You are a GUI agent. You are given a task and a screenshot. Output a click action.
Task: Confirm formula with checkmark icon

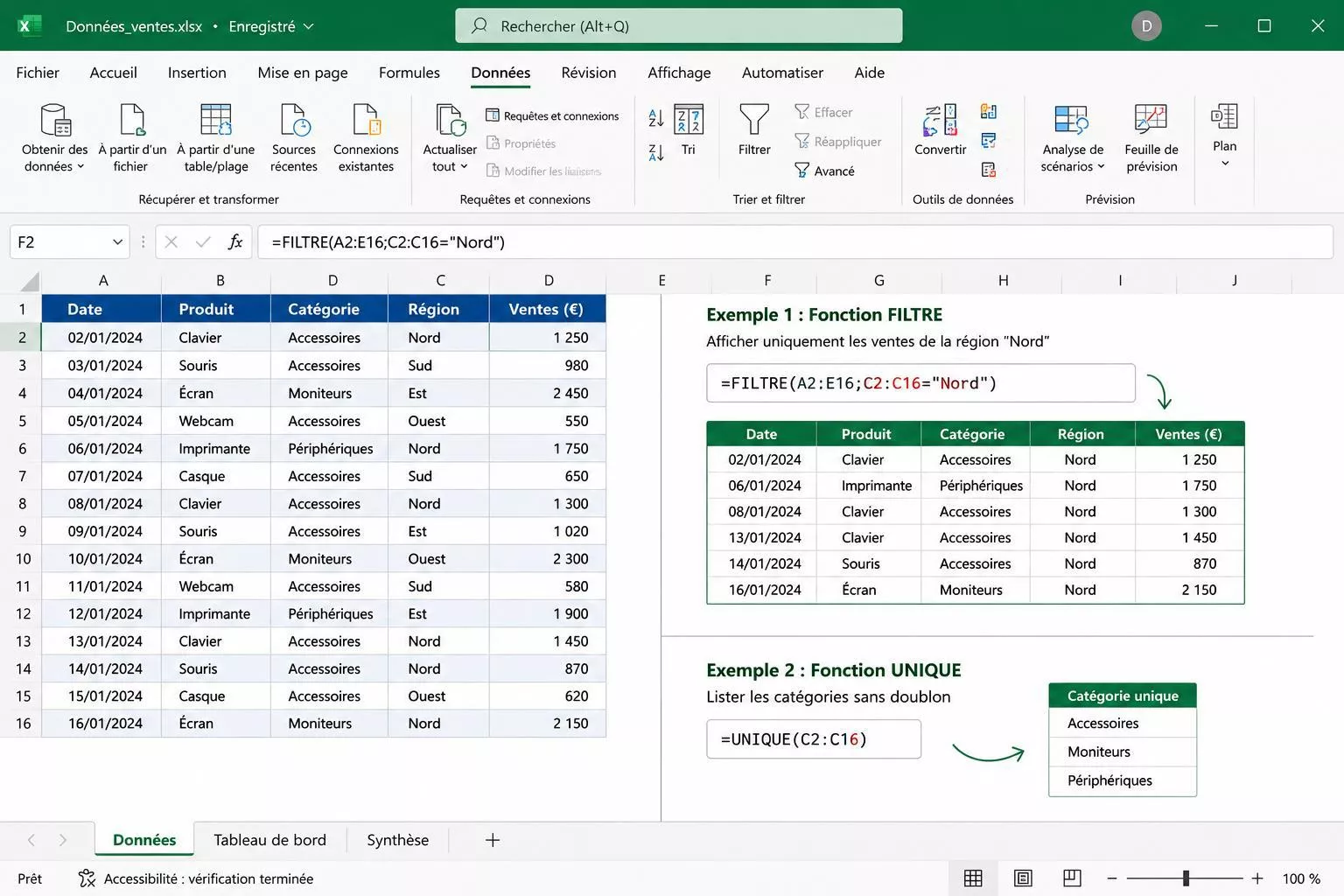pos(203,242)
